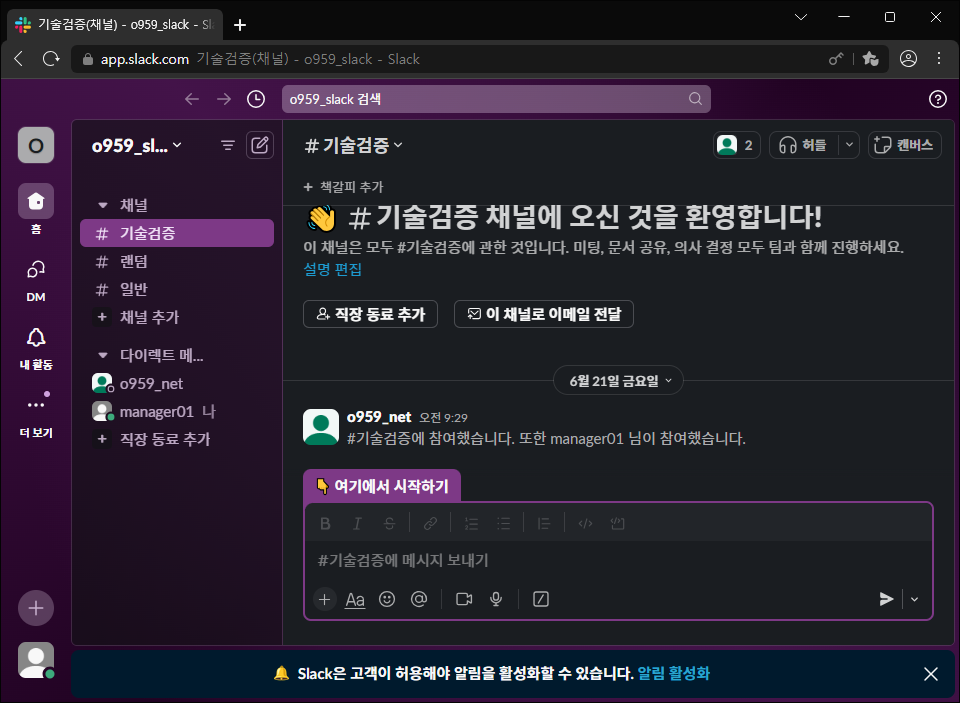Go back in Slack history arrow
The height and width of the screenshot is (703, 960).
[192, 99]
